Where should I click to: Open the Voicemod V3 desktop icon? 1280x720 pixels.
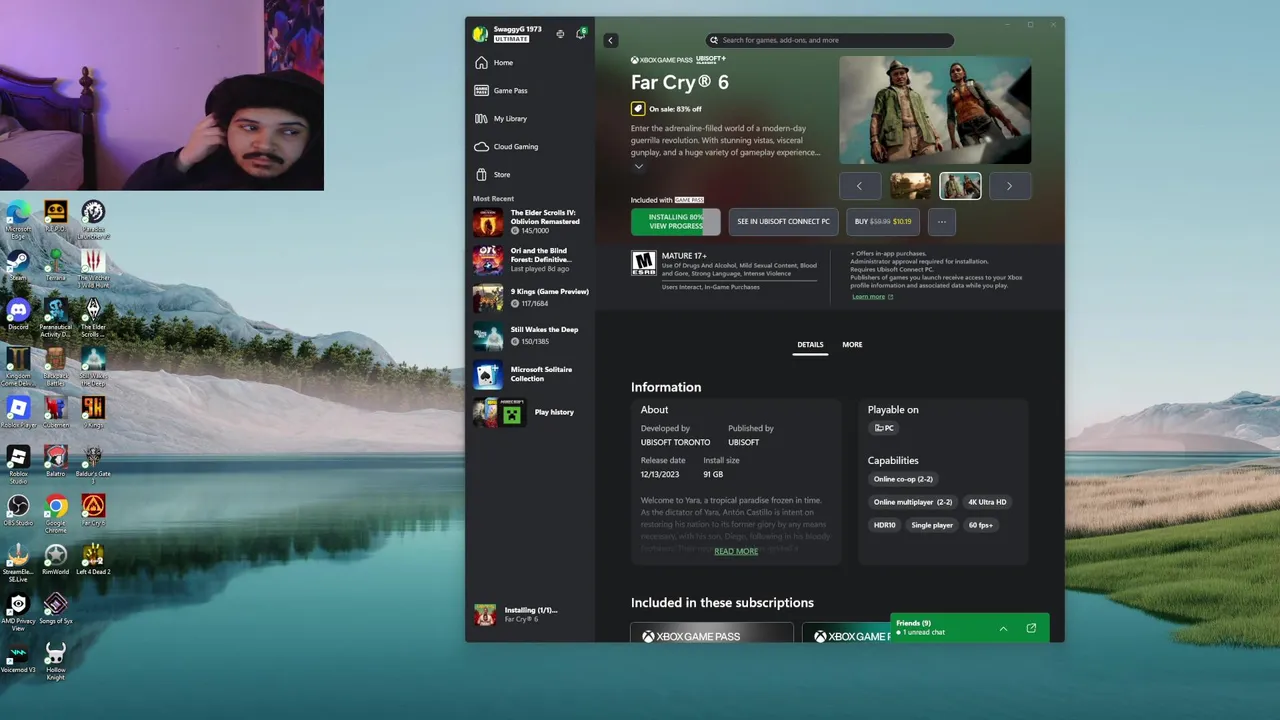[x=18, y=659]
